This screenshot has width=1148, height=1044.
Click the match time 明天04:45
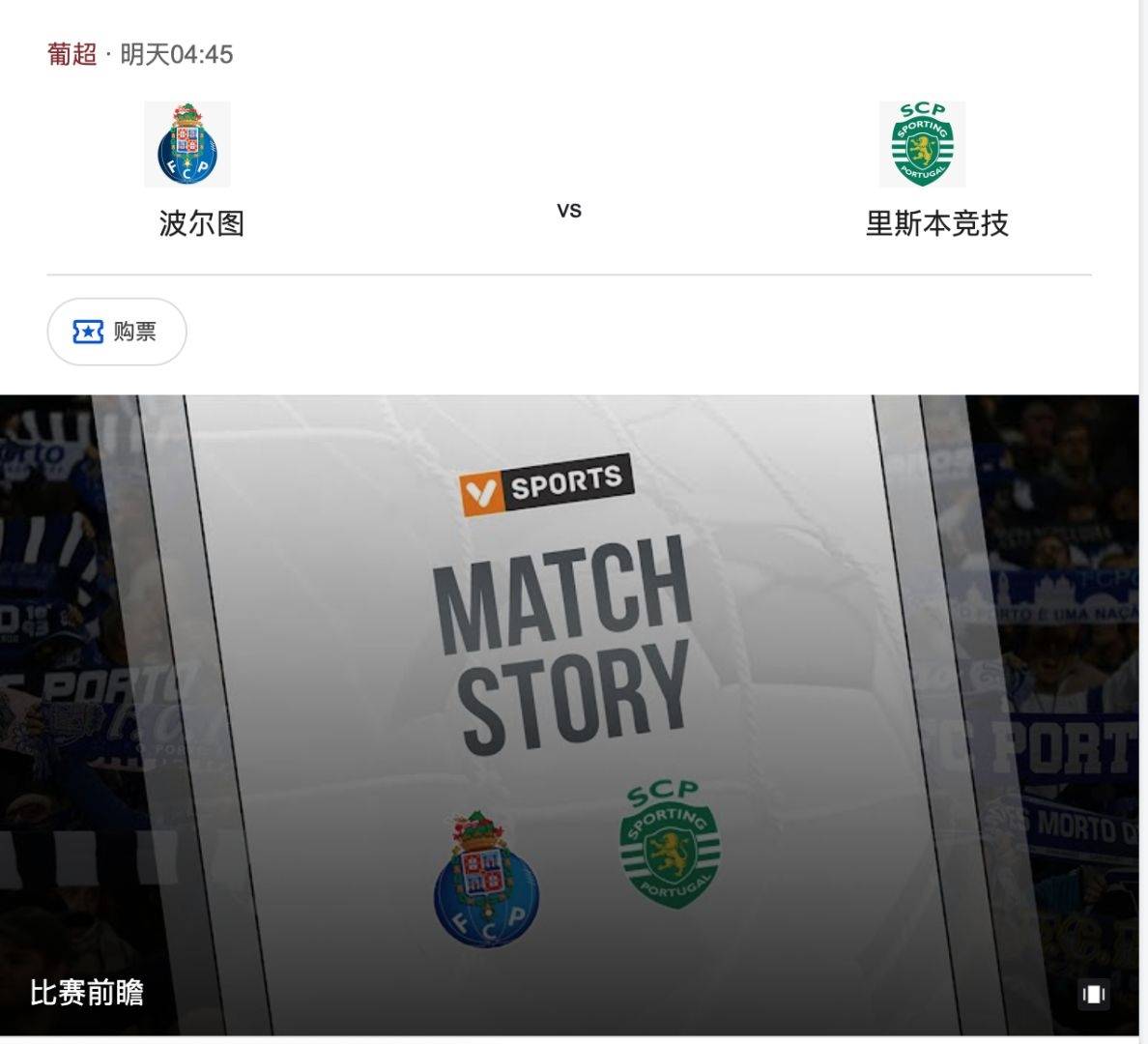[x=177, y=54]
